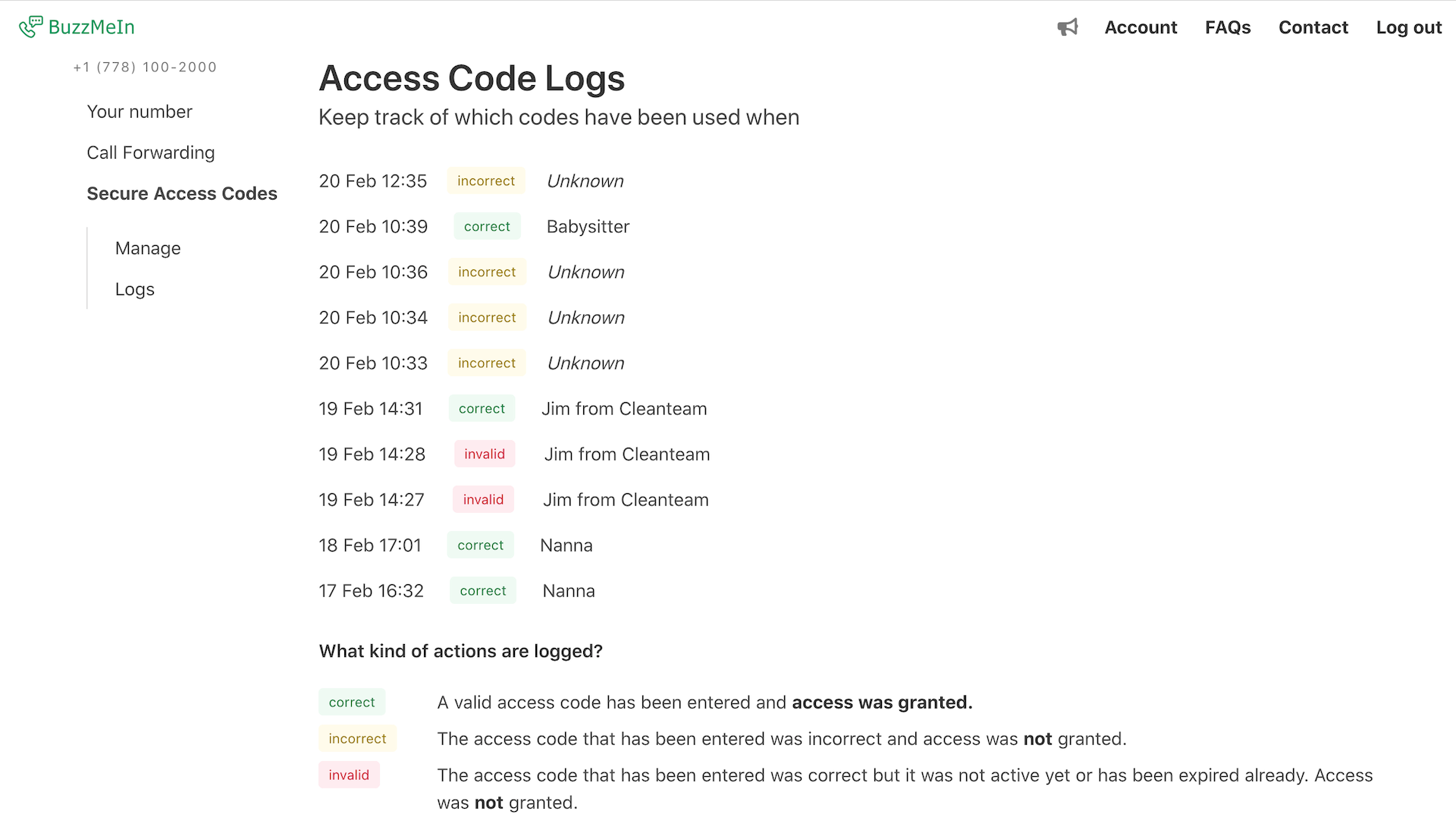Image resolution: width=1456 pixels, height=827 pixels.
Task: Select the Babysitter log entry name
Action: pos(588,226)
